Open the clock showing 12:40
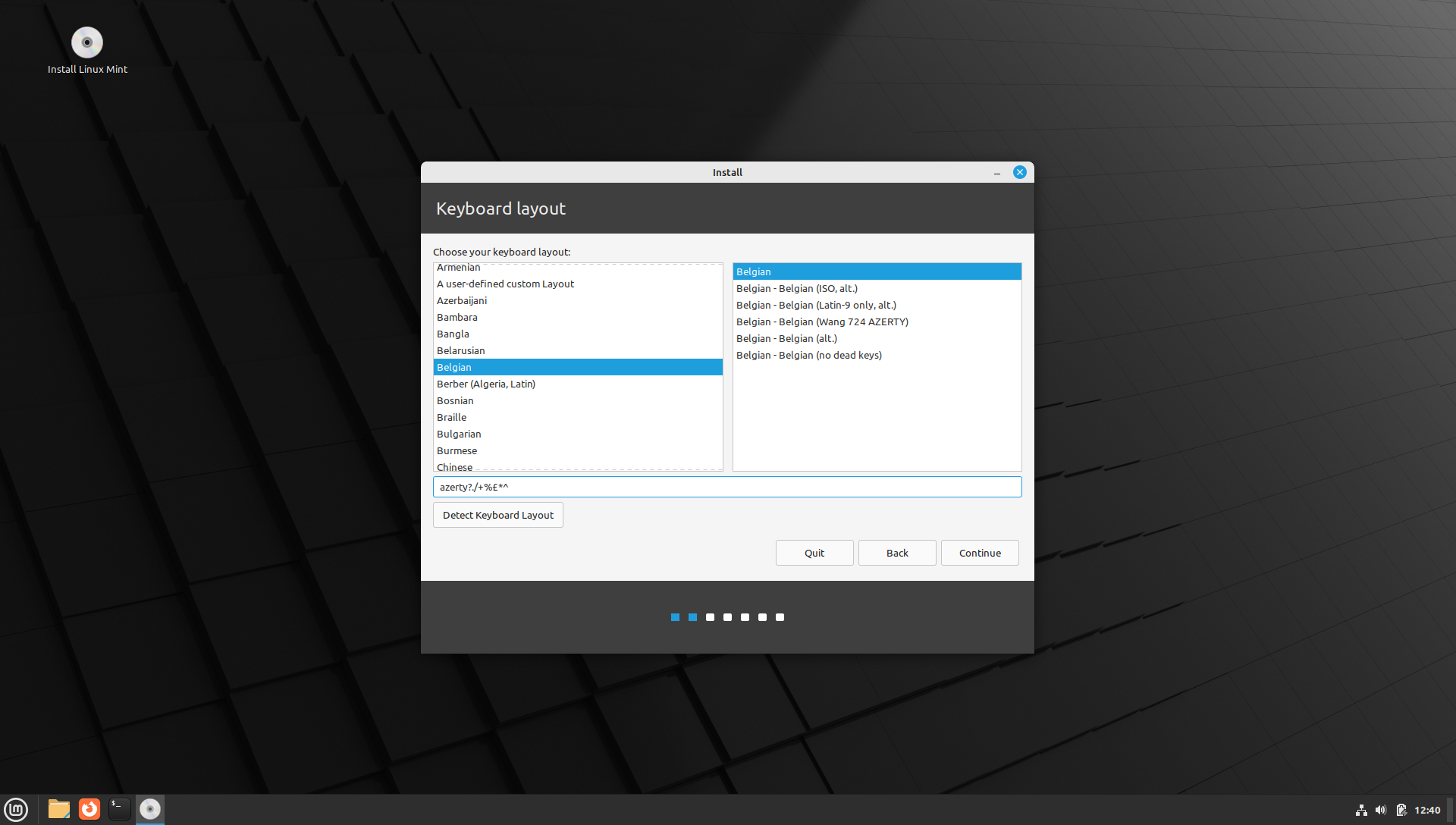Viewport: 1456px width, 825px height. click(1427, 811)
